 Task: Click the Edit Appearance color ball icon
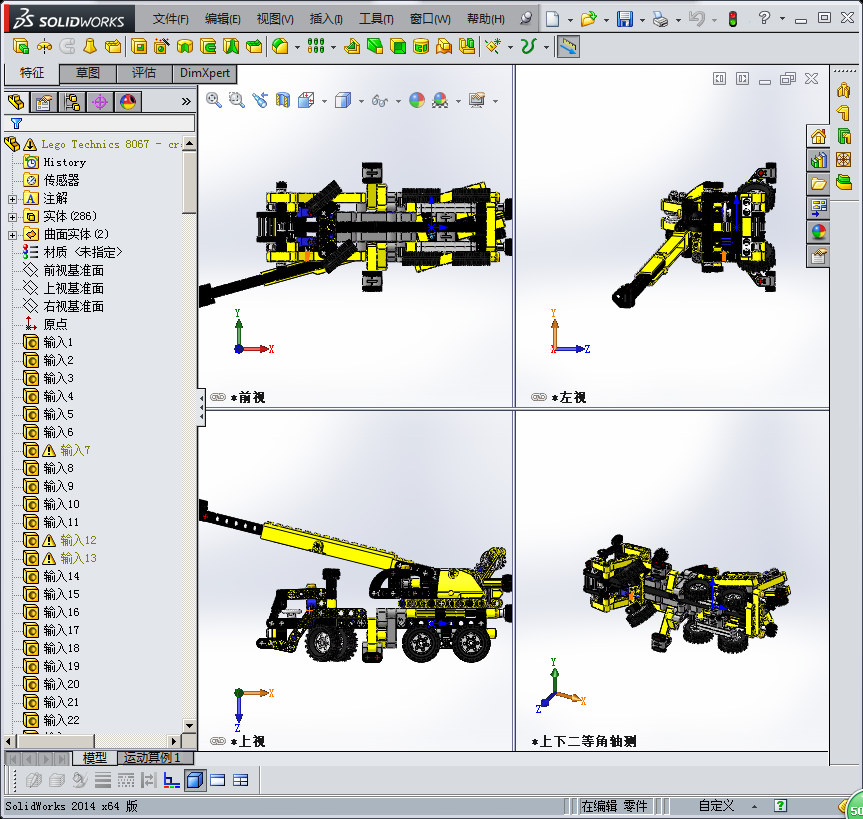417,100
